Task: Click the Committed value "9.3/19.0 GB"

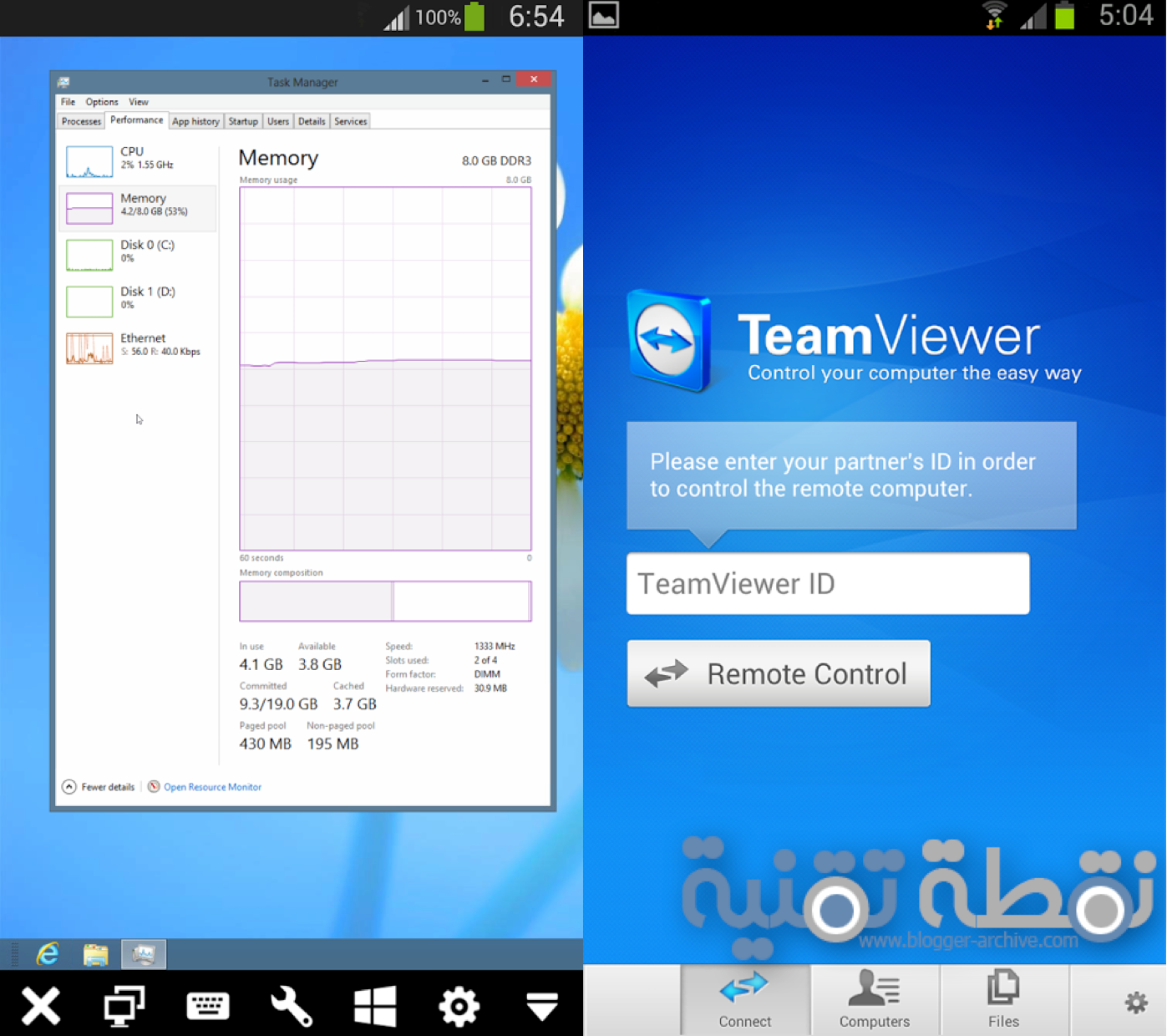Action: 278,704
